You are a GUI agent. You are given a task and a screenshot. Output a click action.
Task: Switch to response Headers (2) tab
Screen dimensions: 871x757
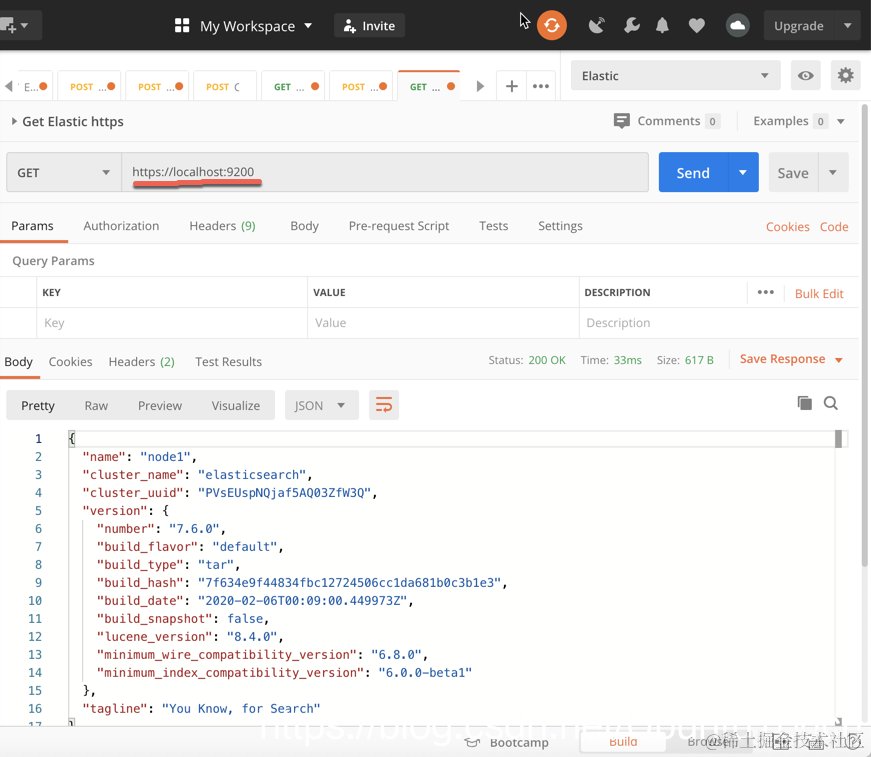tap(142, 362)
